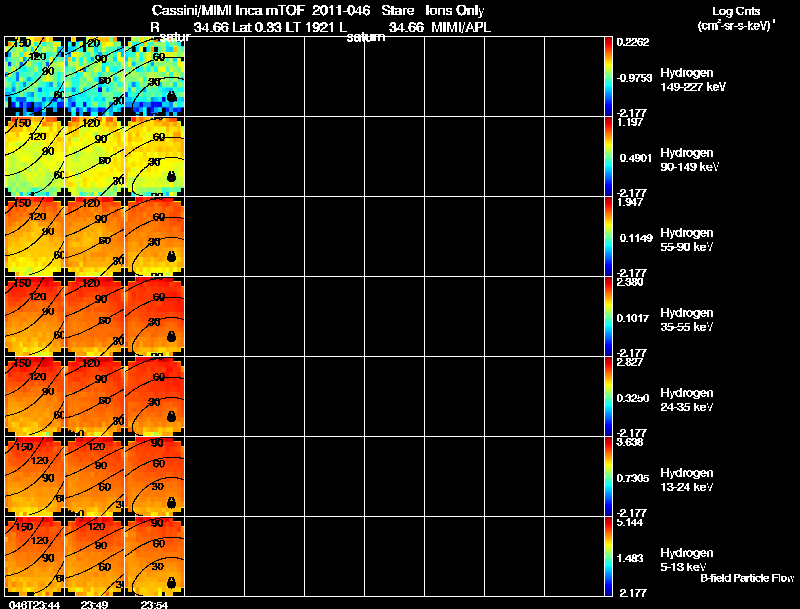This screenshot has width=800, height=609.
Task: Click the color bar for Hydrogen 5-13 keV
Action: [x=608, y=557]
